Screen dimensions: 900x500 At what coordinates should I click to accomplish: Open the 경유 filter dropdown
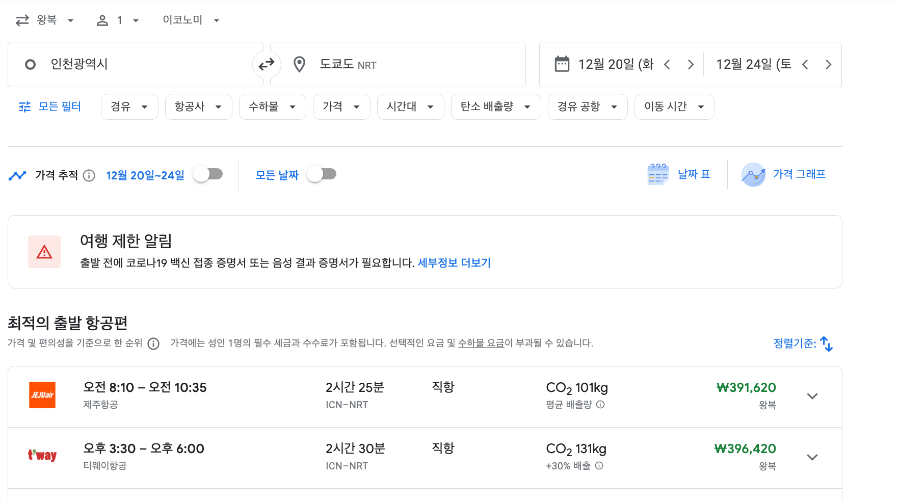pos(130,107)
